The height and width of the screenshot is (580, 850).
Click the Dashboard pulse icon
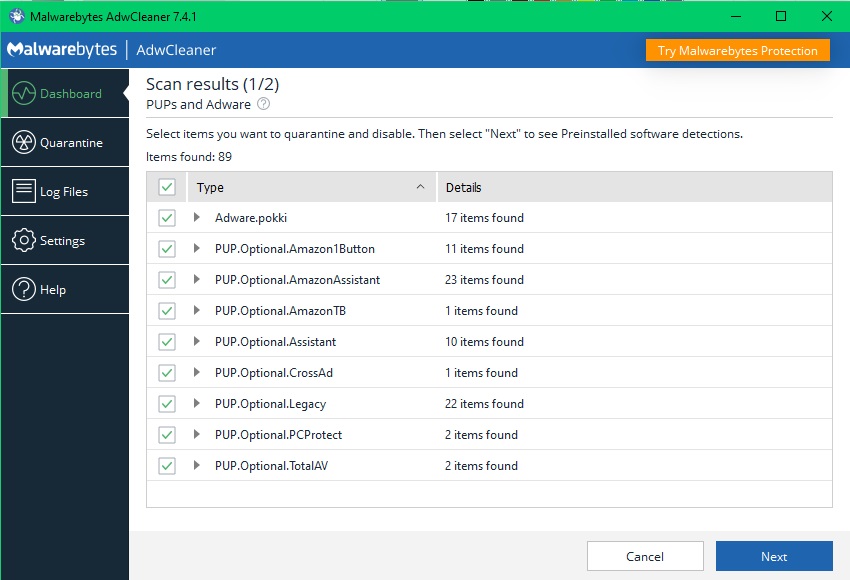24,93
